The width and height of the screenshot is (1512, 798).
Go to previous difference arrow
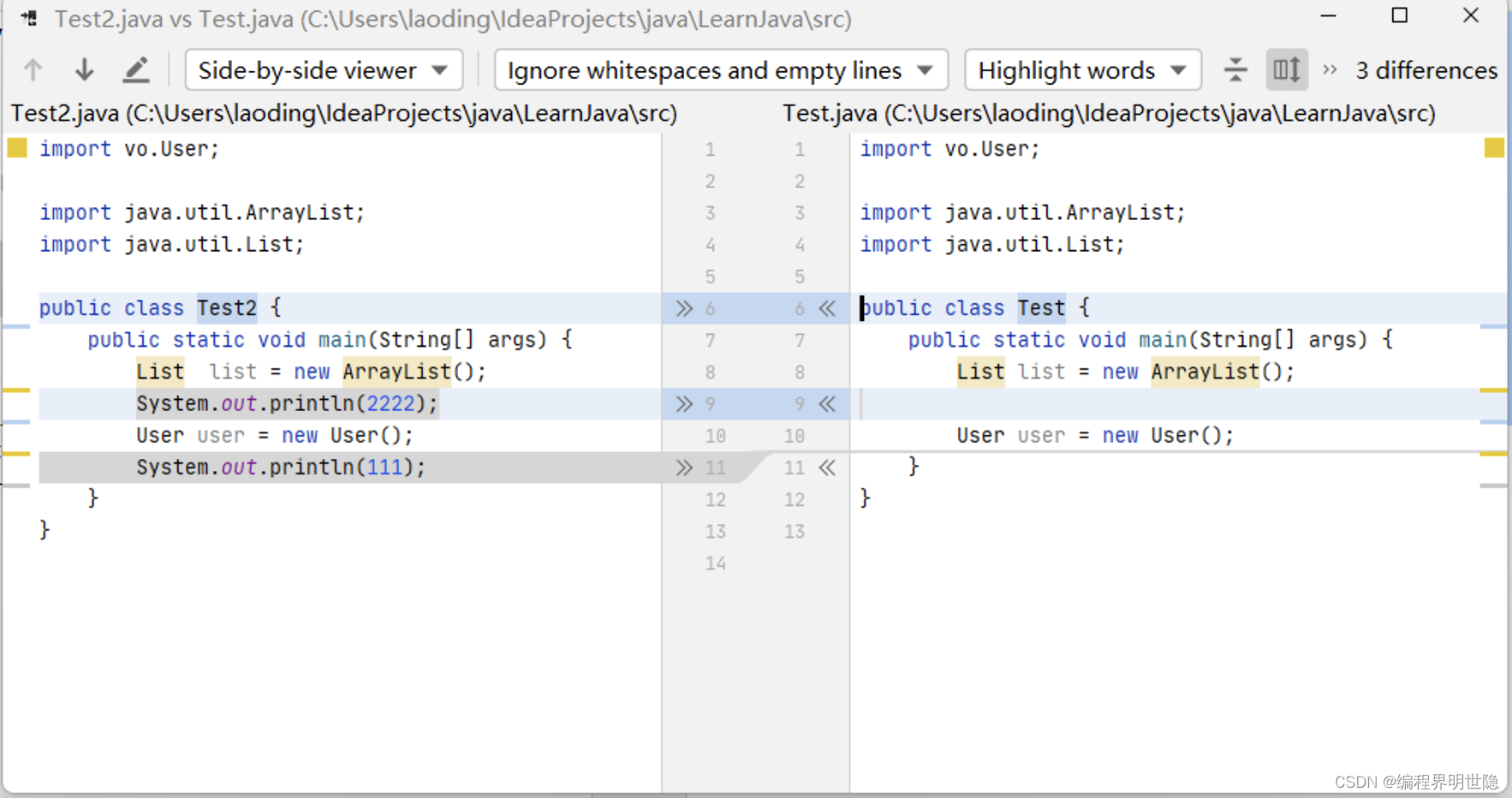pos(33,70)
